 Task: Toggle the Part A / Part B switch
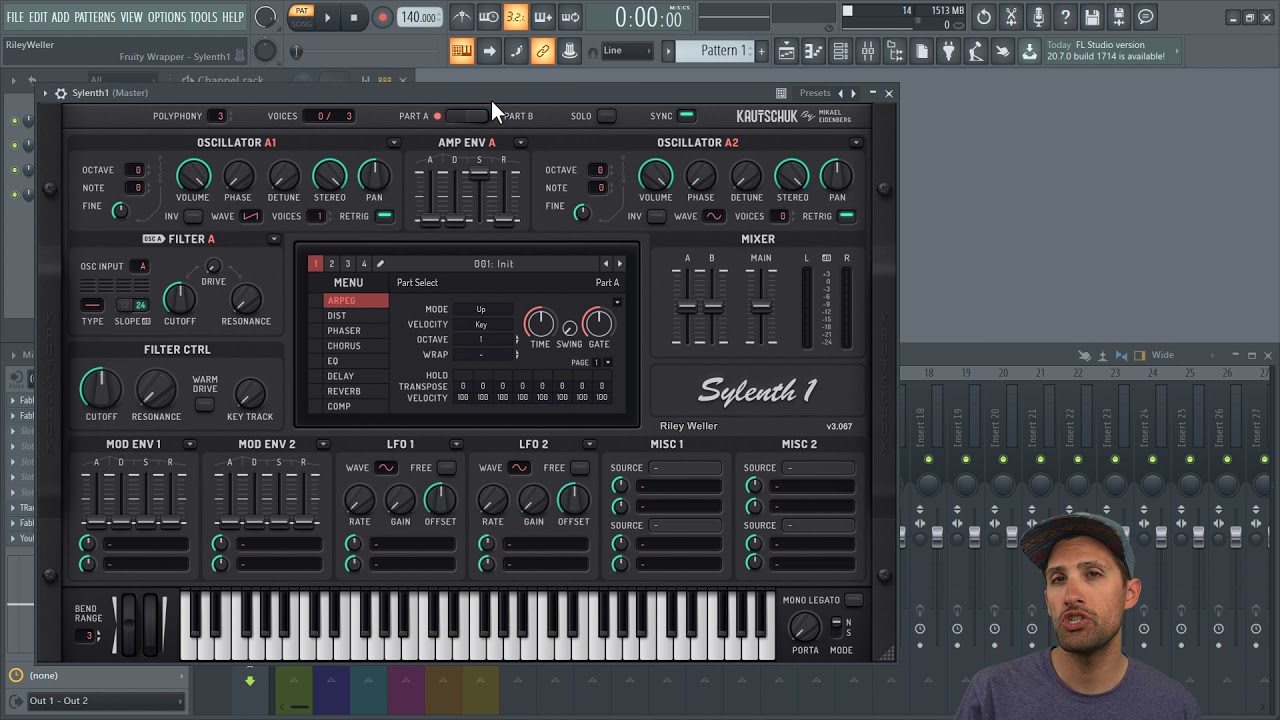coord(465,116)
